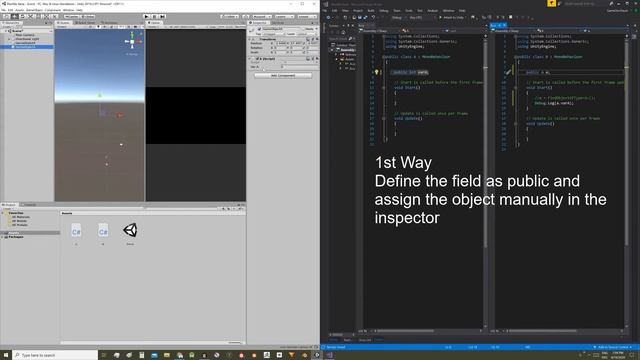The image size is (640, 360).
Task: Activate the highlighted right editor tab
Action: tap(498, 25)
